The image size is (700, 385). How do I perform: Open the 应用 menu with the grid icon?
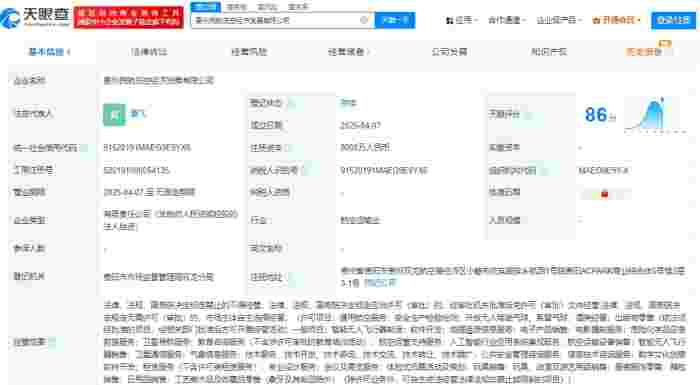tap(462, 20)
